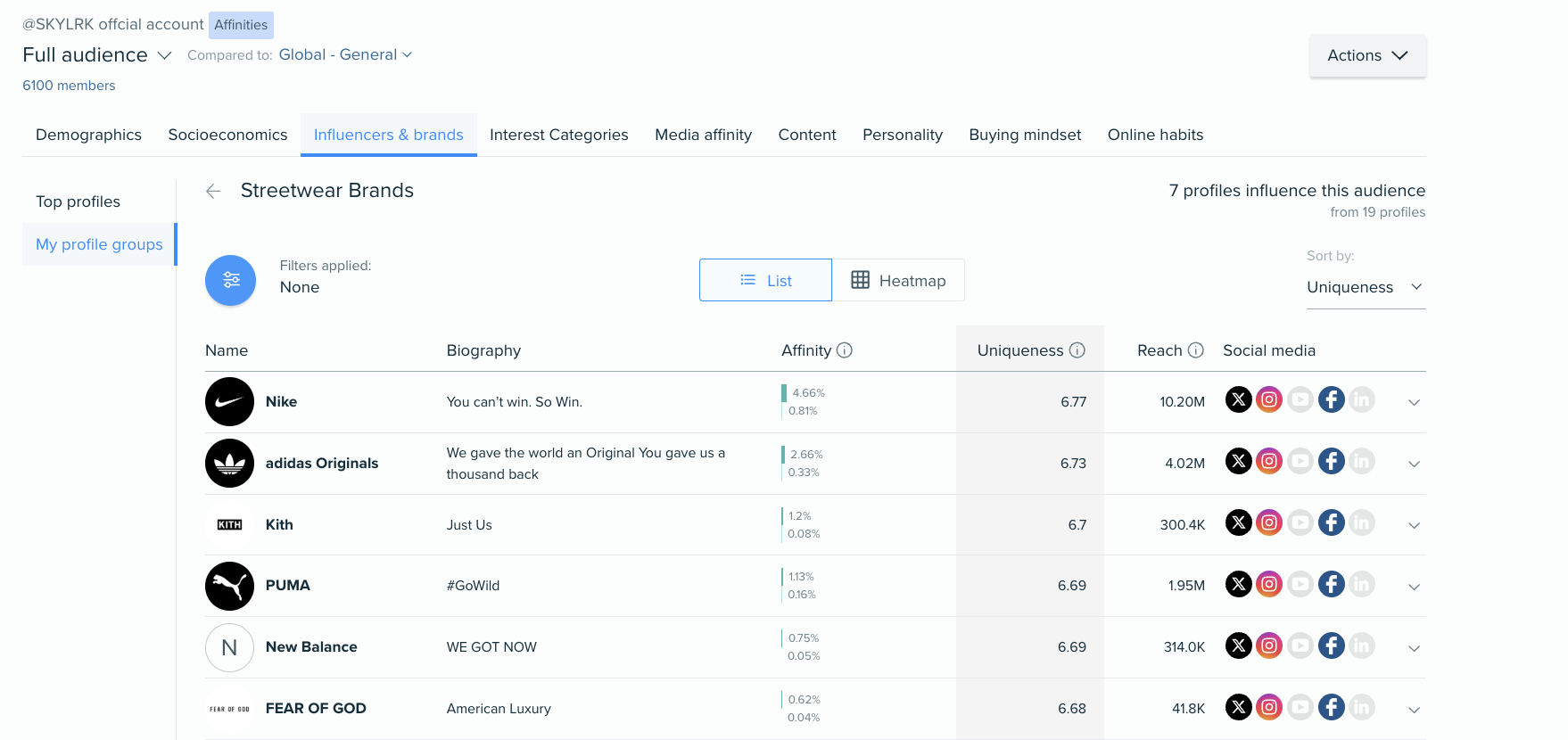This screenshot has width=1568, height=740.
Task: Open the Global - General comparison dropdown
Action: click(345, 54)
